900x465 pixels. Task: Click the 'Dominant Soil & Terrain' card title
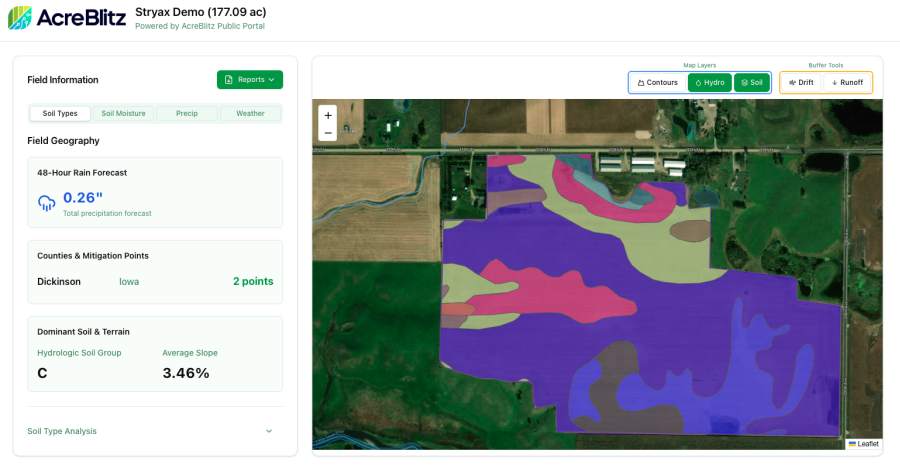click(x=83, y=332)
